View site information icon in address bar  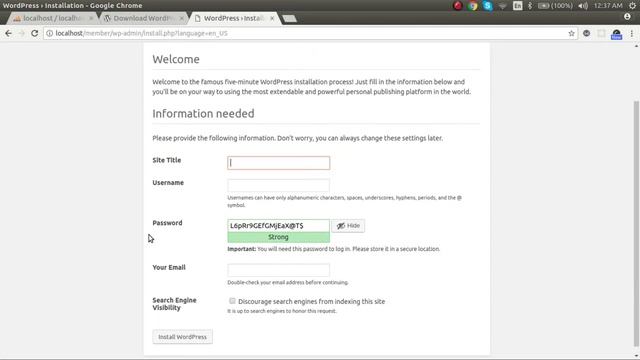(x=49, y=33)
